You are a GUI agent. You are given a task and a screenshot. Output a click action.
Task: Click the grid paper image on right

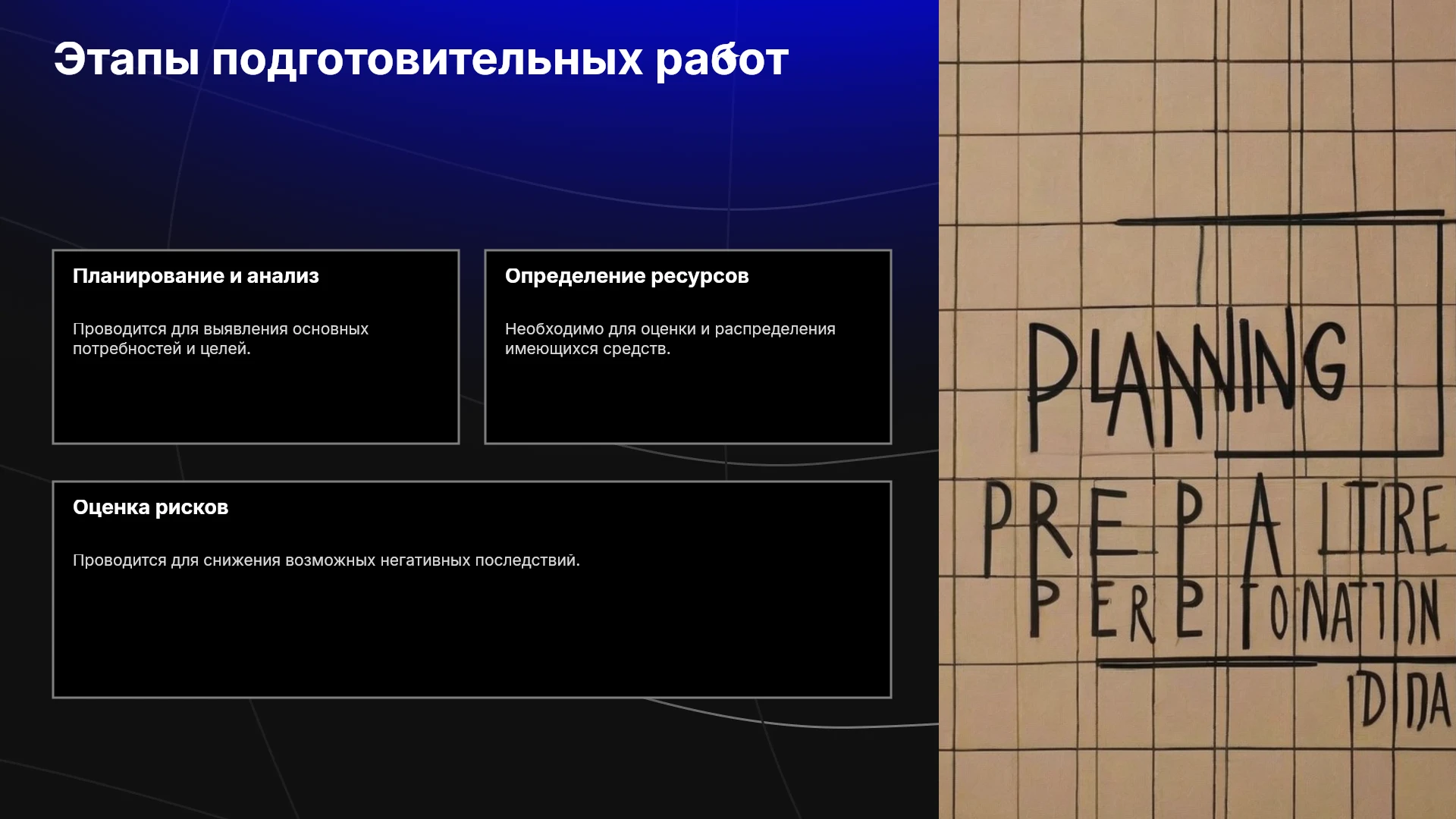[x=1197, y=409]
